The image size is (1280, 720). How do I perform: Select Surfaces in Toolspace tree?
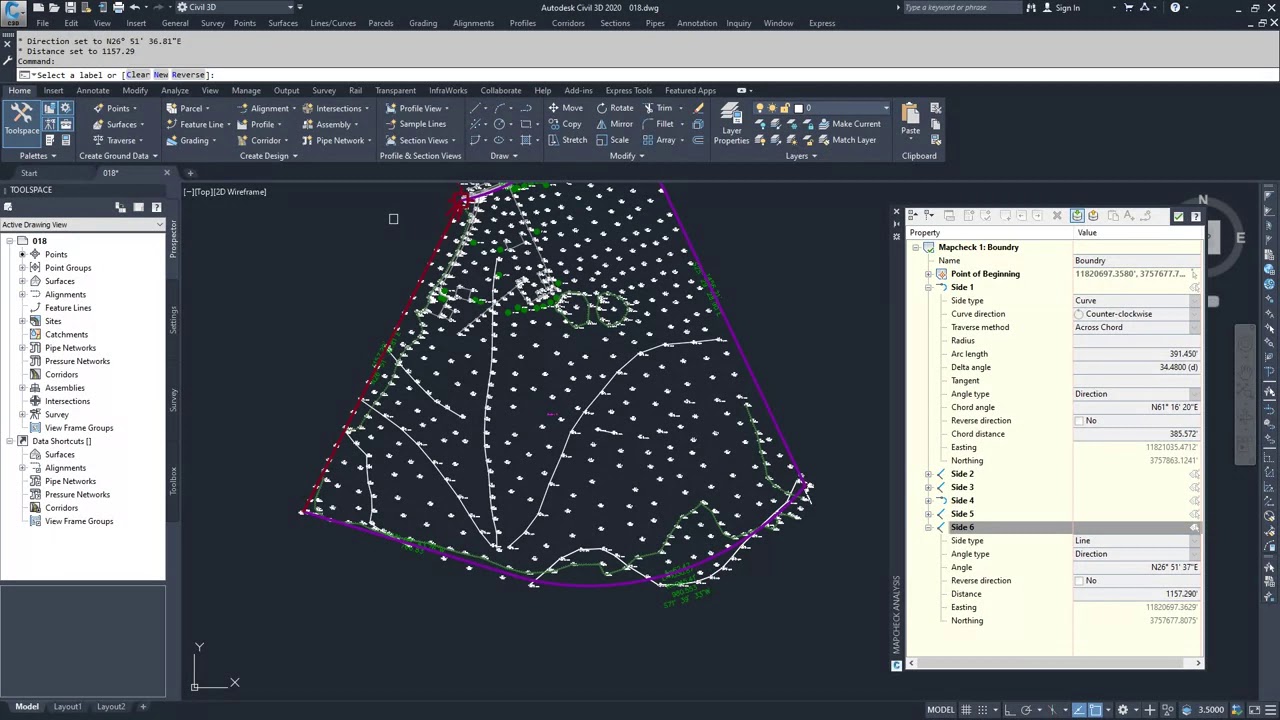tap(59, 281)
